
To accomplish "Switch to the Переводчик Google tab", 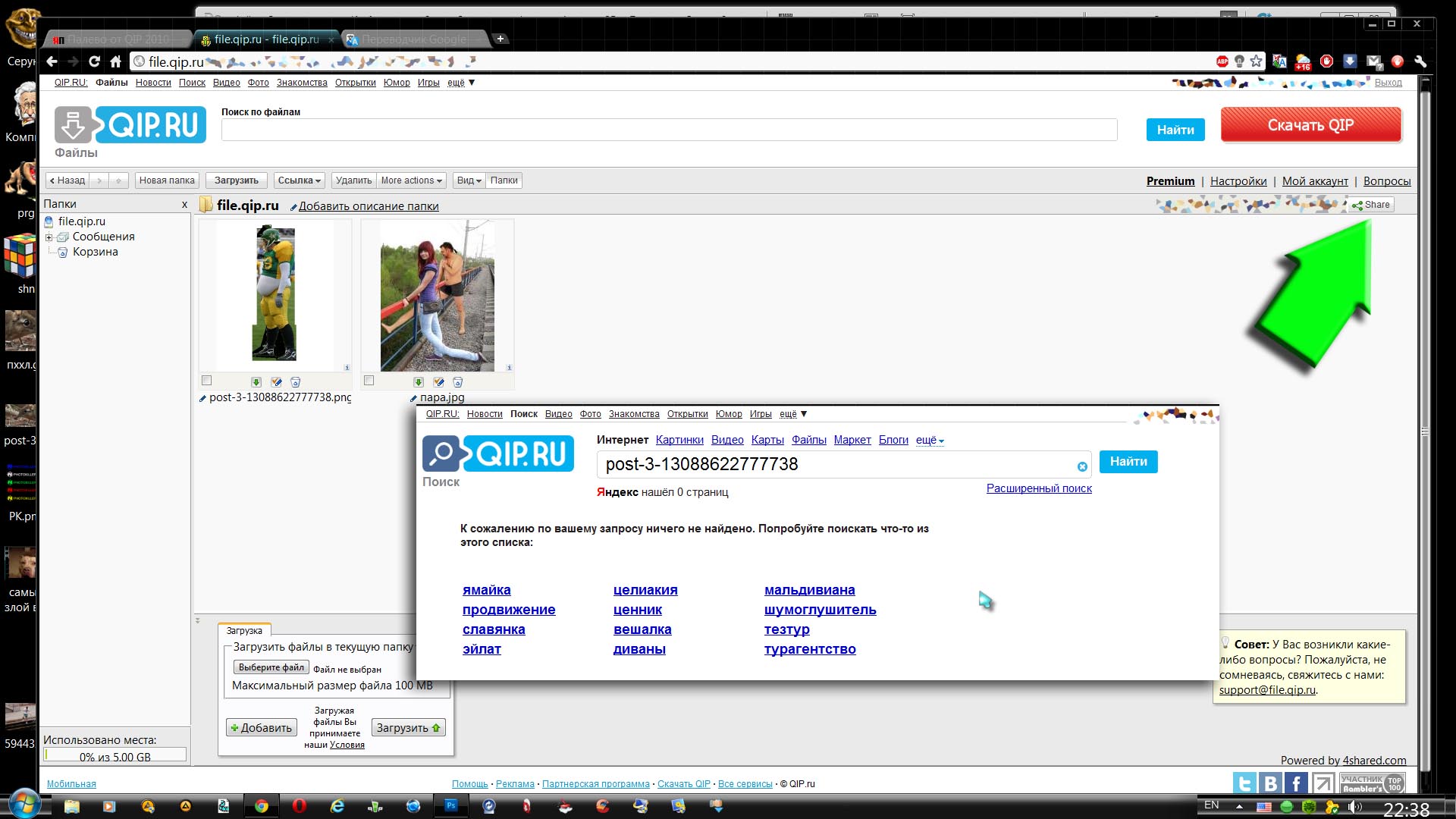I will (x=414, y=39).
